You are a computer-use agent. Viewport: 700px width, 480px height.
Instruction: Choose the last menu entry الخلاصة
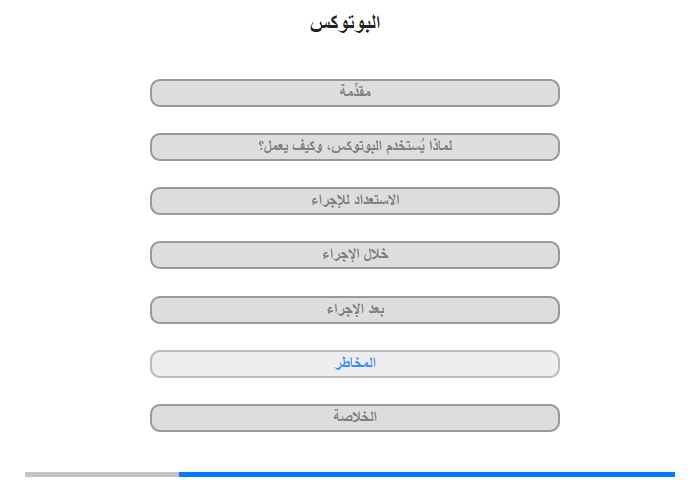[x=355, y=417]
